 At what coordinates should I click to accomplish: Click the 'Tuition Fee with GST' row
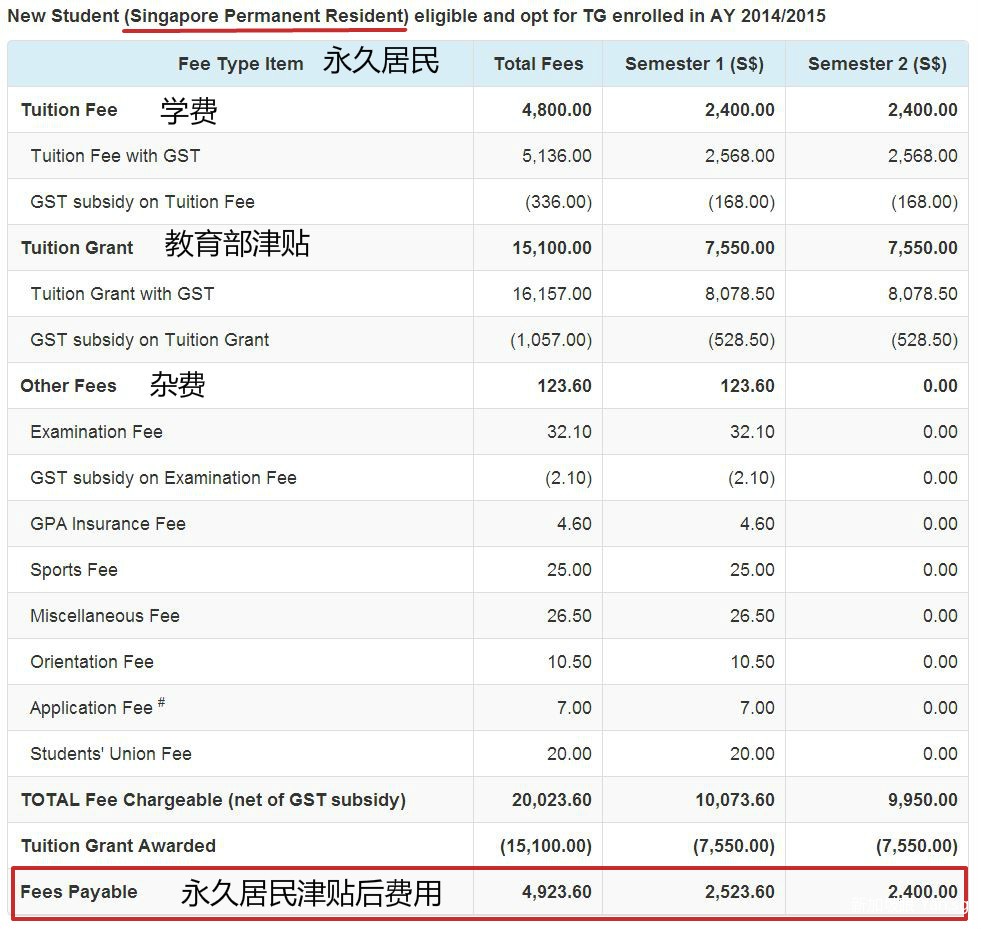[115, 156]
